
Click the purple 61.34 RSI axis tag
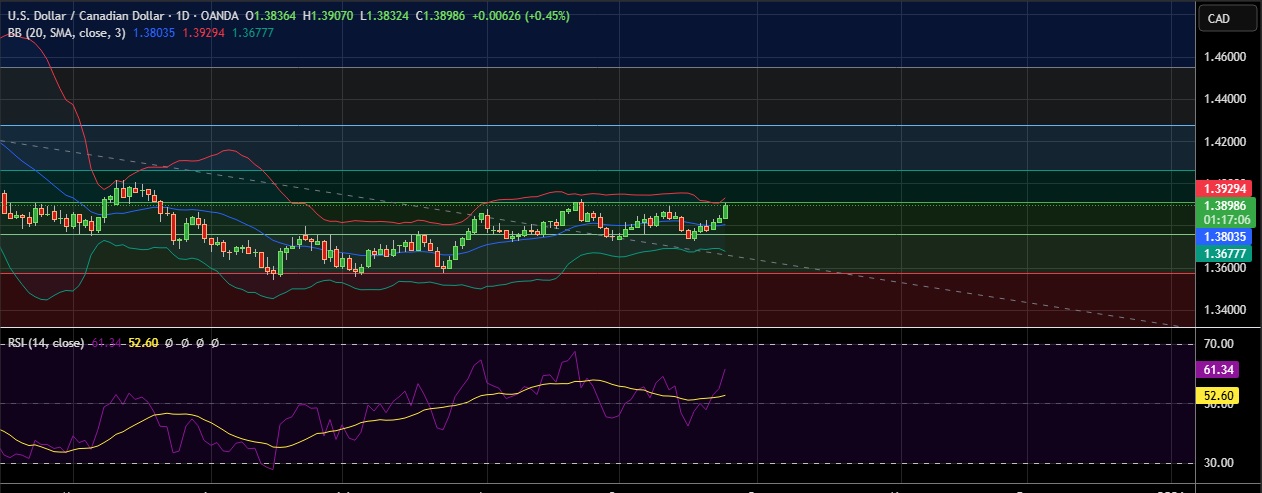click(1220, 370)
